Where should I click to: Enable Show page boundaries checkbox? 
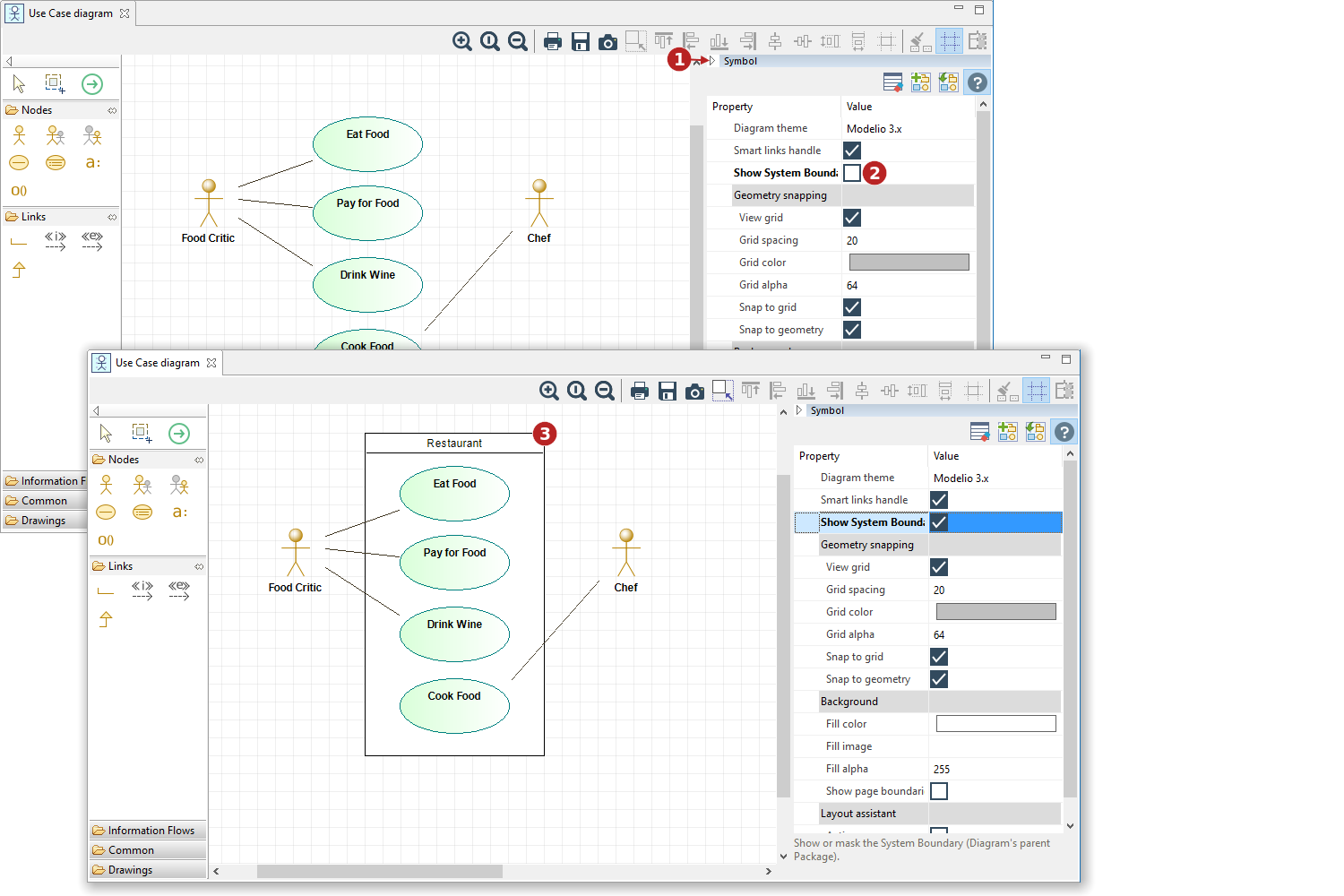pos(939,791)
